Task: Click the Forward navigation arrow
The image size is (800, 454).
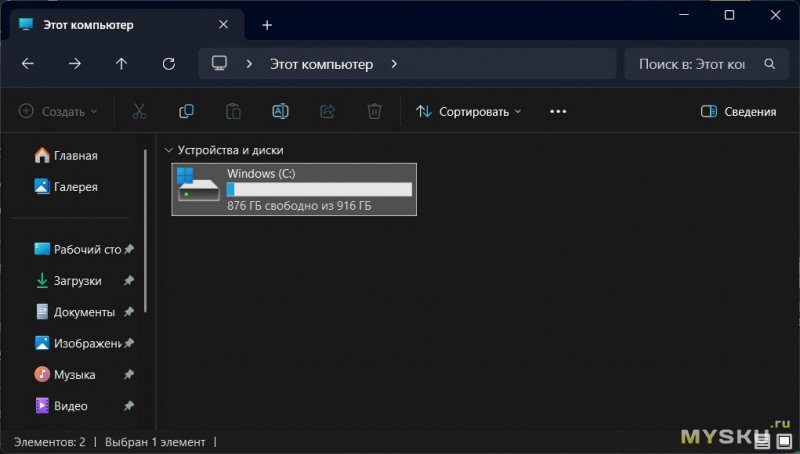Action: 75,64
